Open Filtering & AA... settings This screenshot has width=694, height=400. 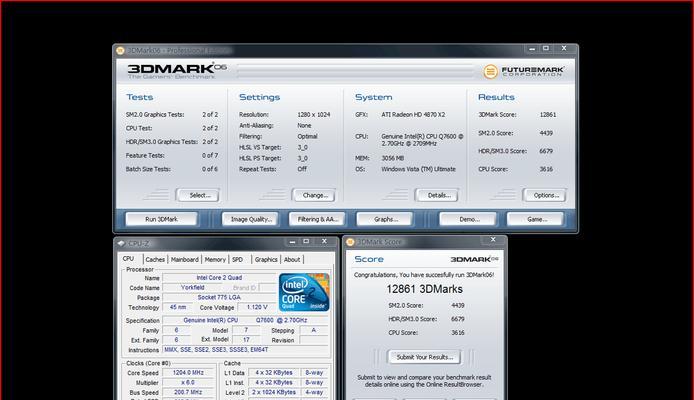317,219
